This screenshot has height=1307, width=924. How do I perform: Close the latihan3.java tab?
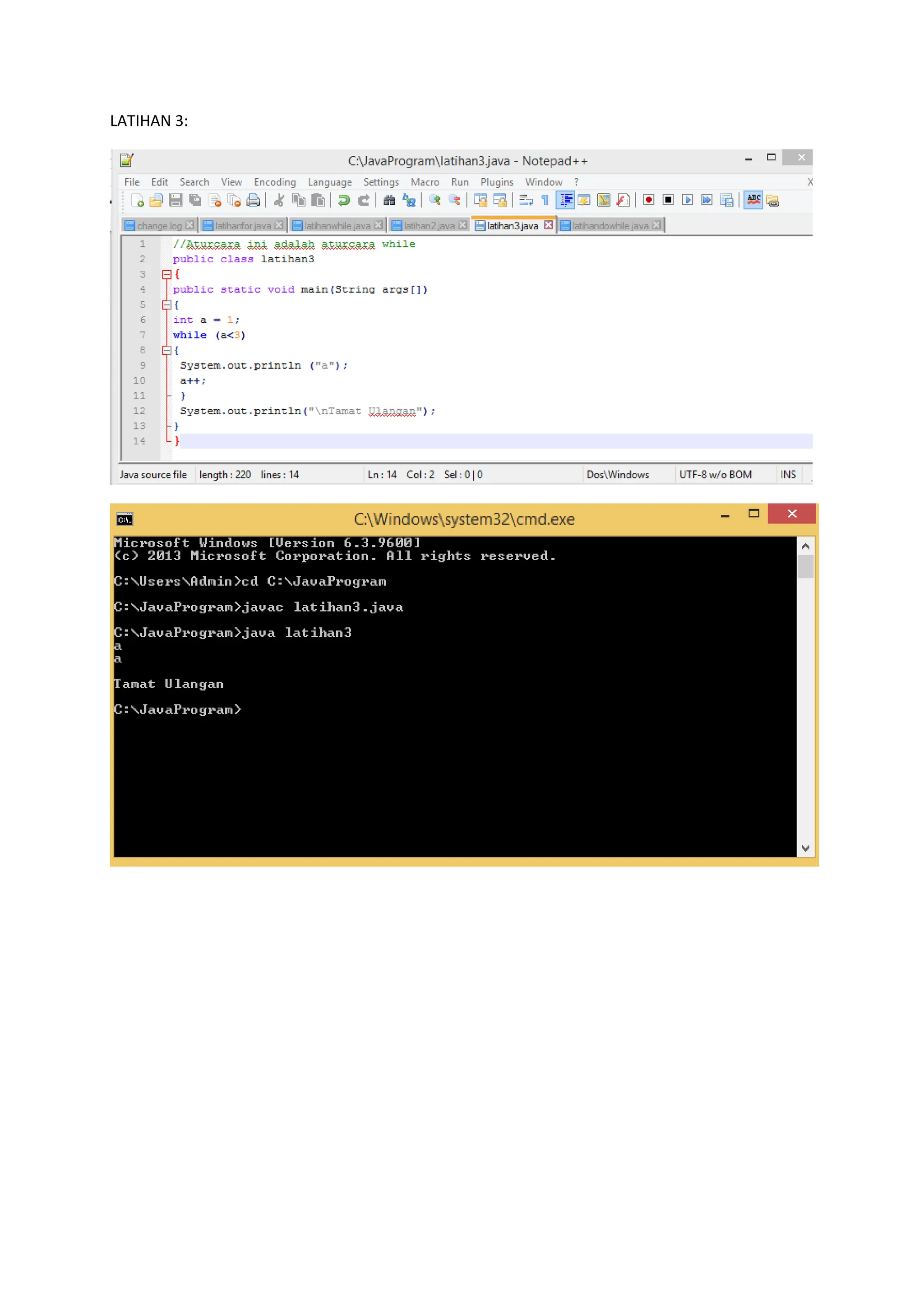pyautogui.click(x=548, y=225)
